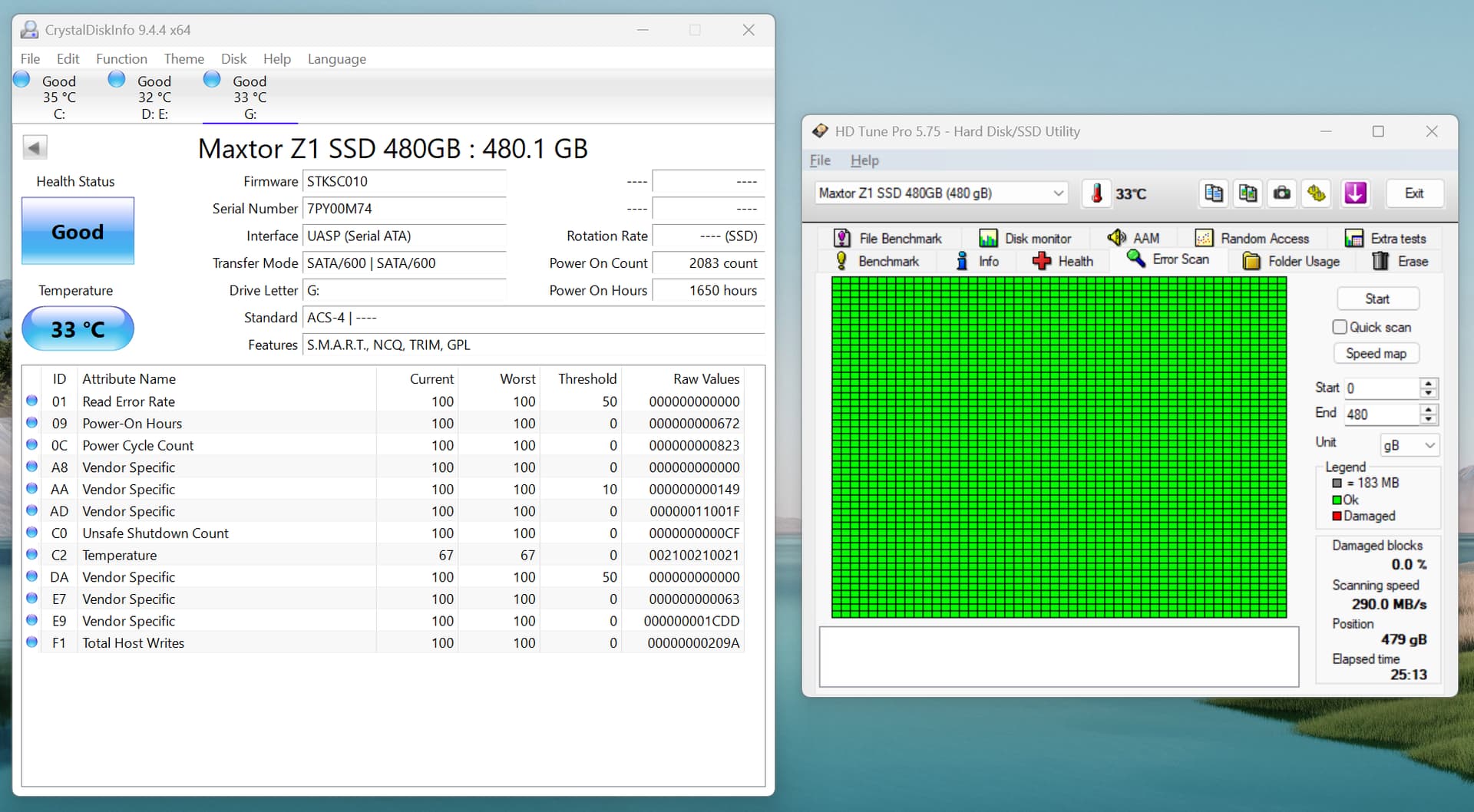Open the File menu in CrystalDiskInfo
This screenshot has width=1474, height=812.
click(30, 59)
